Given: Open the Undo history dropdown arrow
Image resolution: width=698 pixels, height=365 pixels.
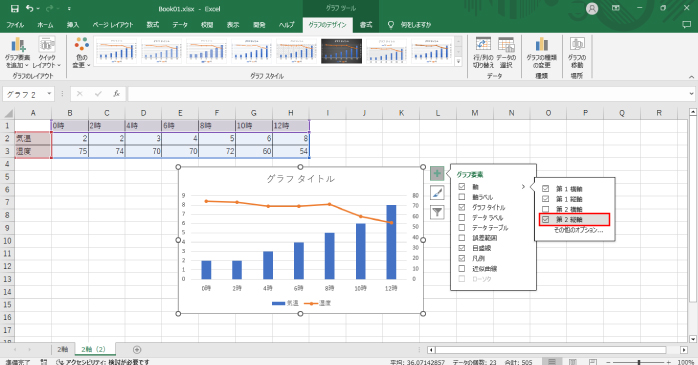Looking at the screenshot, I should [x=38, y=8].
